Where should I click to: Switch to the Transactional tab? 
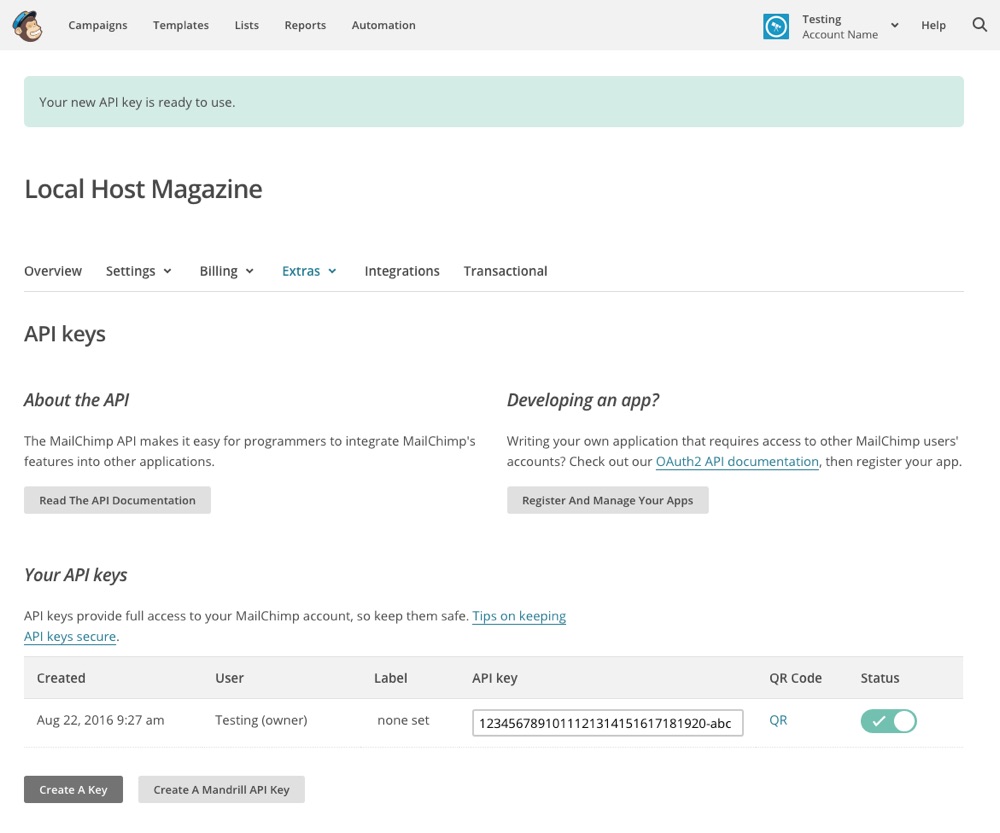point(505,271)
